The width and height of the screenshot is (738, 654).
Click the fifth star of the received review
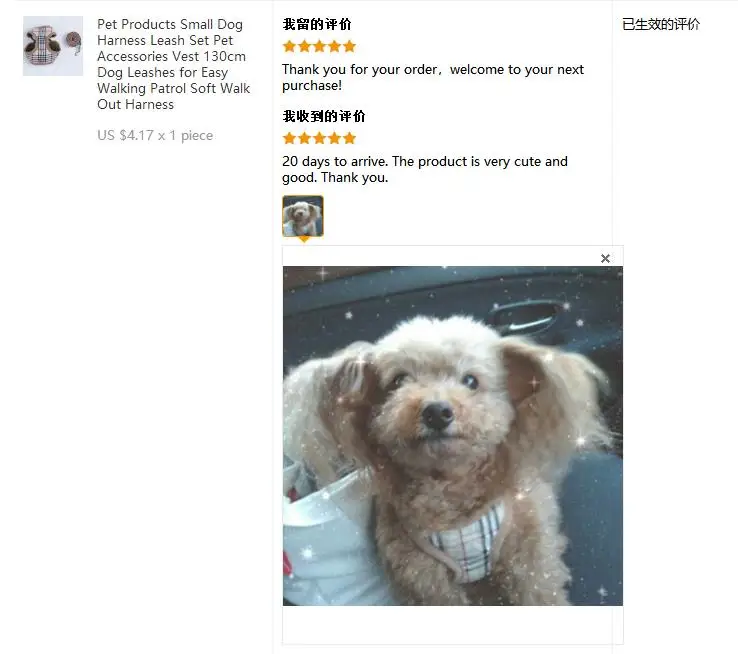click(x=349, y=138)
